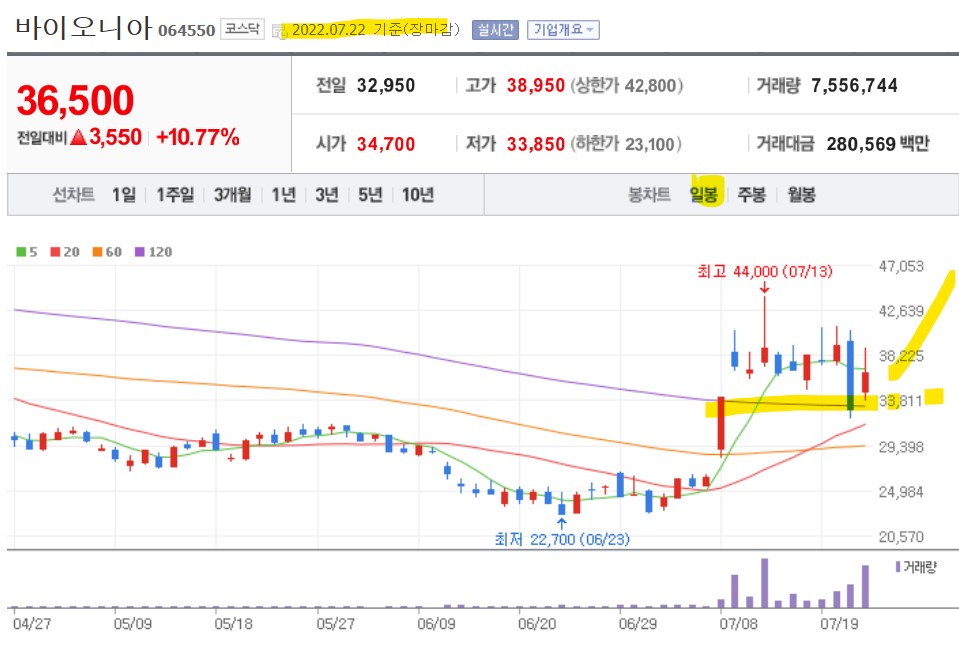This screenshot has width=959, height=648.
Task: Click the green 5-day moving average swatch
Action: pyautogui.click(x=21, y=252)
